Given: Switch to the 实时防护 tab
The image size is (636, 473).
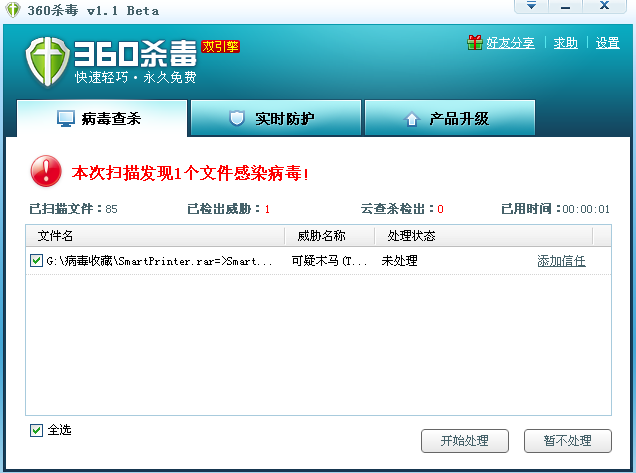Looking at the screenshot, I should (x=276, y=118).
